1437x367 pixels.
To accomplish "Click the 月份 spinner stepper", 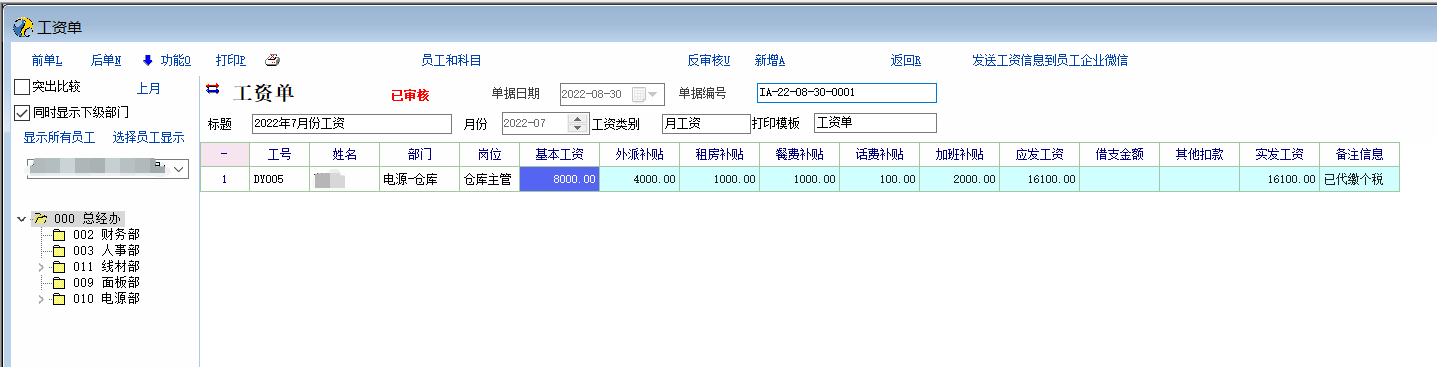I will click(577, 123).
